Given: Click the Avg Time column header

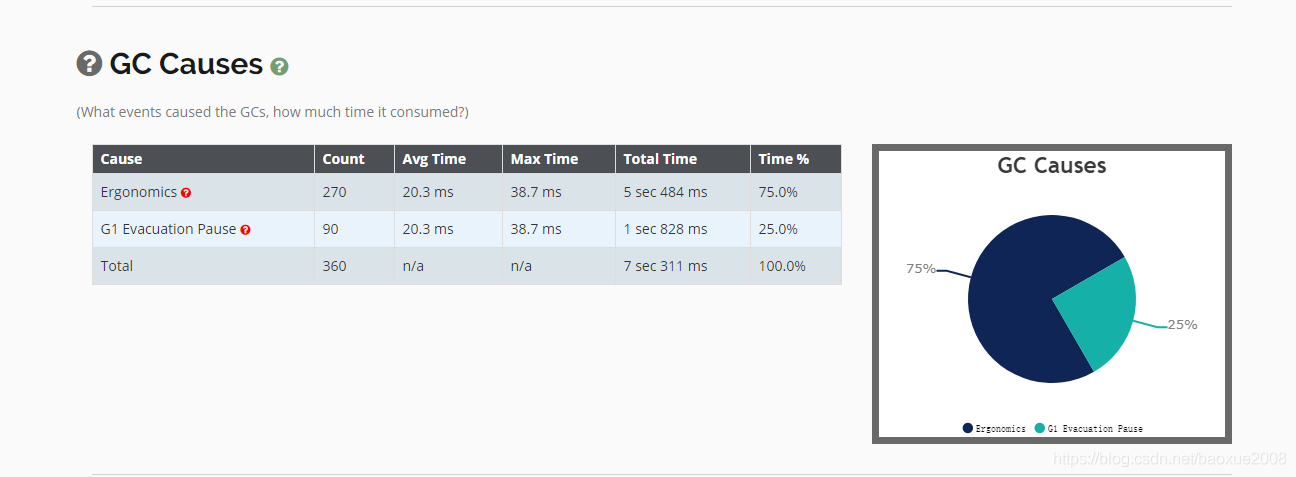Looking at the screenshot, I should click(x=434, y=159).
